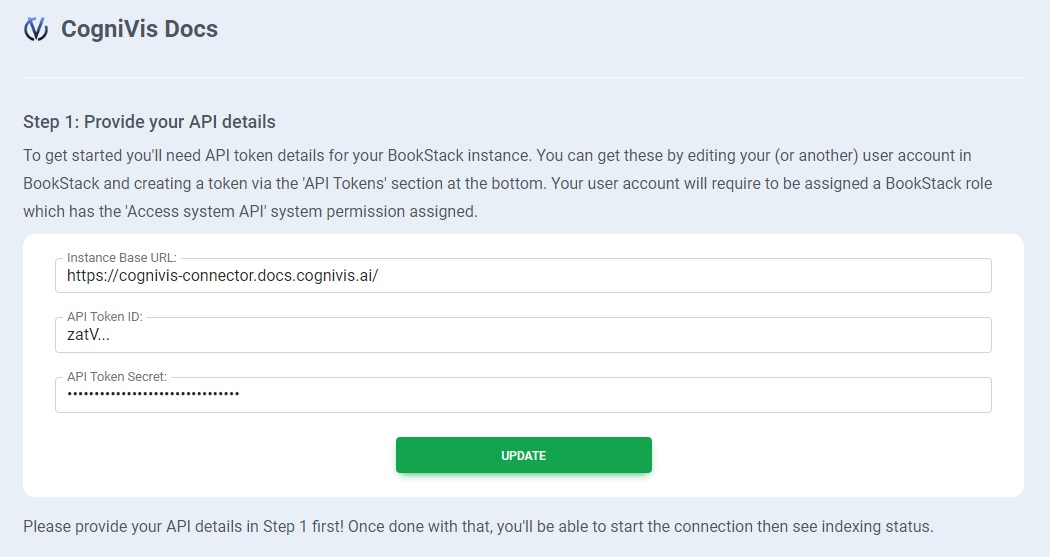Screen dimensions: 1050x557
Task: Click into the API Token ID field
Action: tap(600, 336)
